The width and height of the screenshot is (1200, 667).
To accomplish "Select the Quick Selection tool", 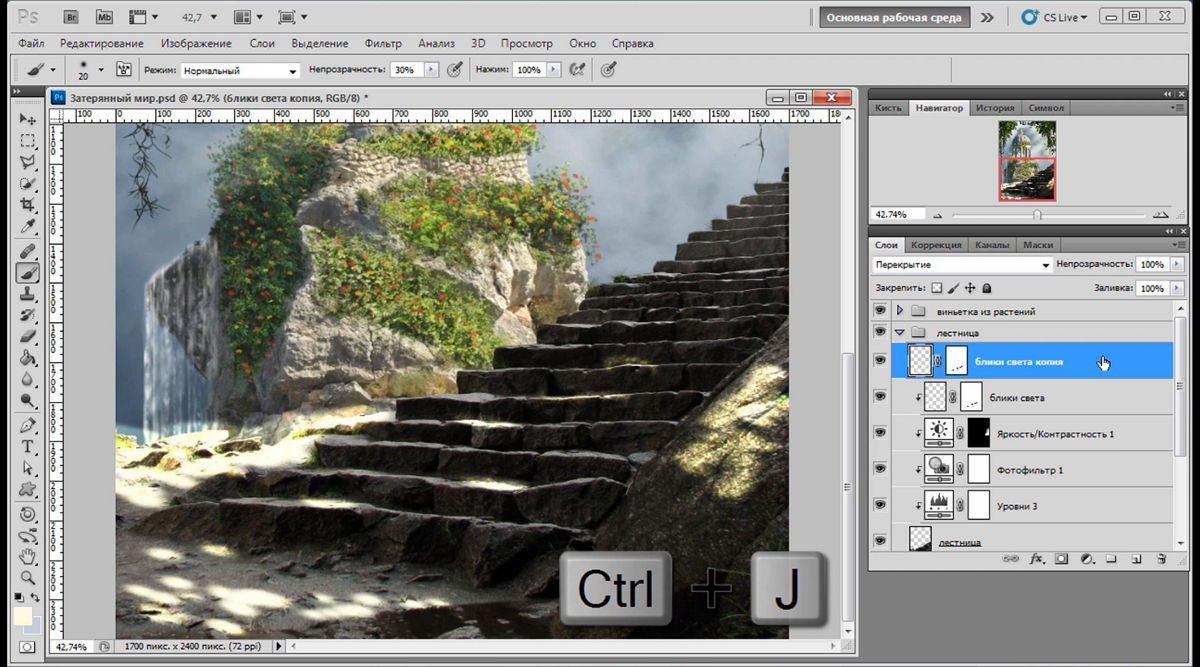I will coord(28,185).
